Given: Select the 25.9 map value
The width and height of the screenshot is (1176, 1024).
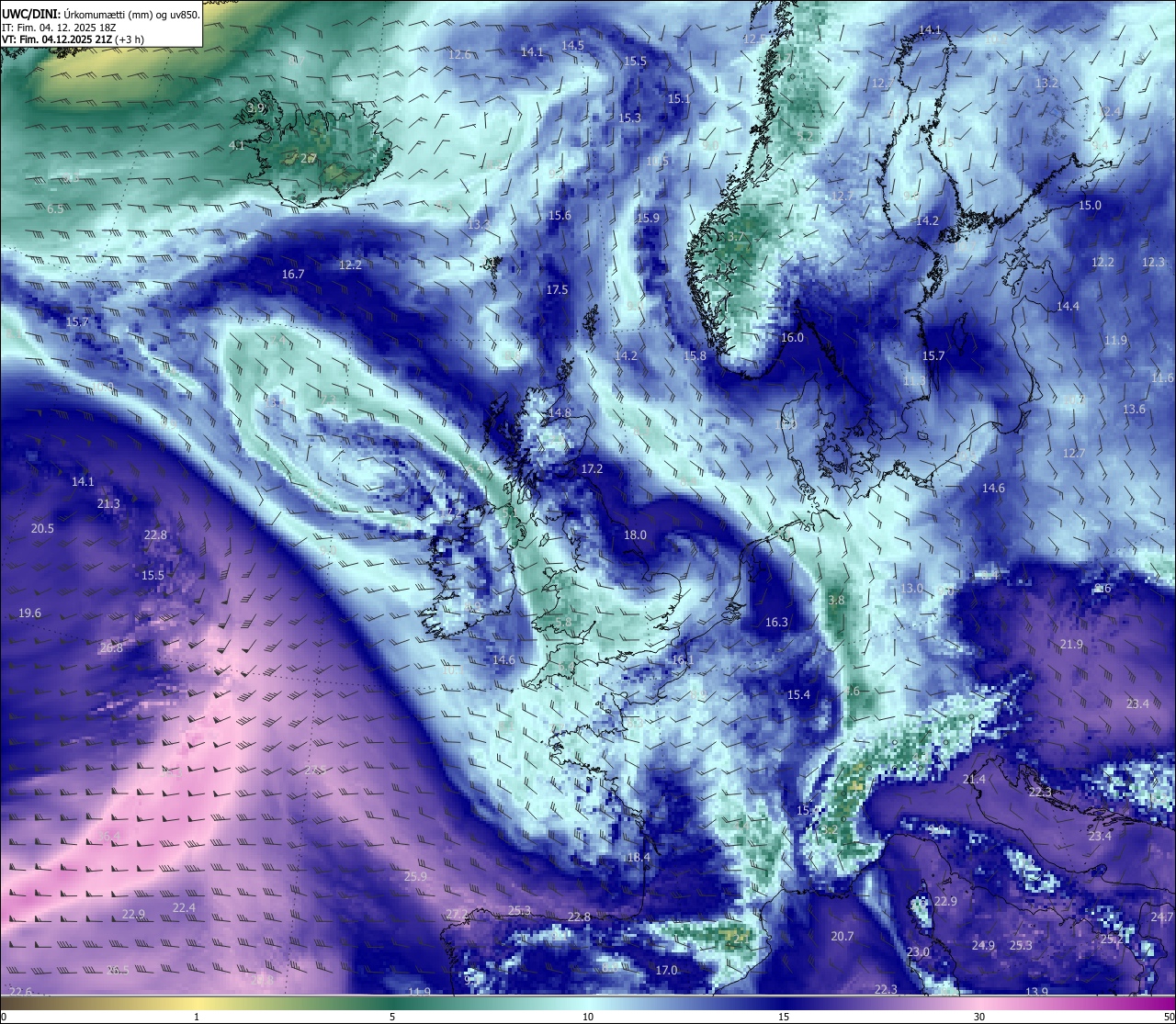Looking at the screenshot, I should (x=415, y=877).
